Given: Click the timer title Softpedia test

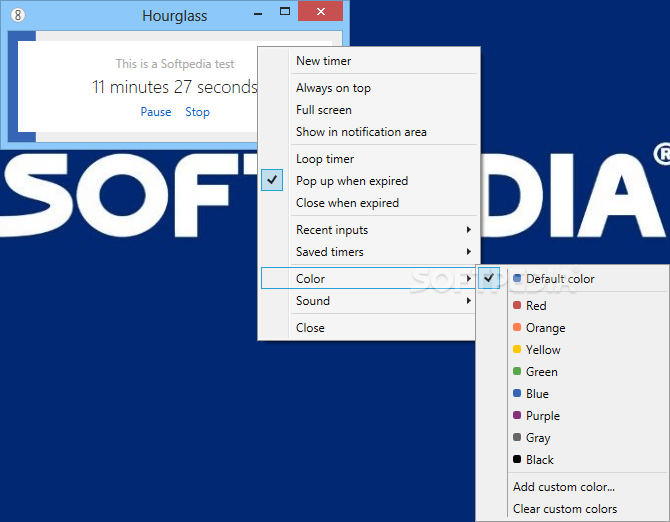Looking at the screenshot, I should 175,64.
